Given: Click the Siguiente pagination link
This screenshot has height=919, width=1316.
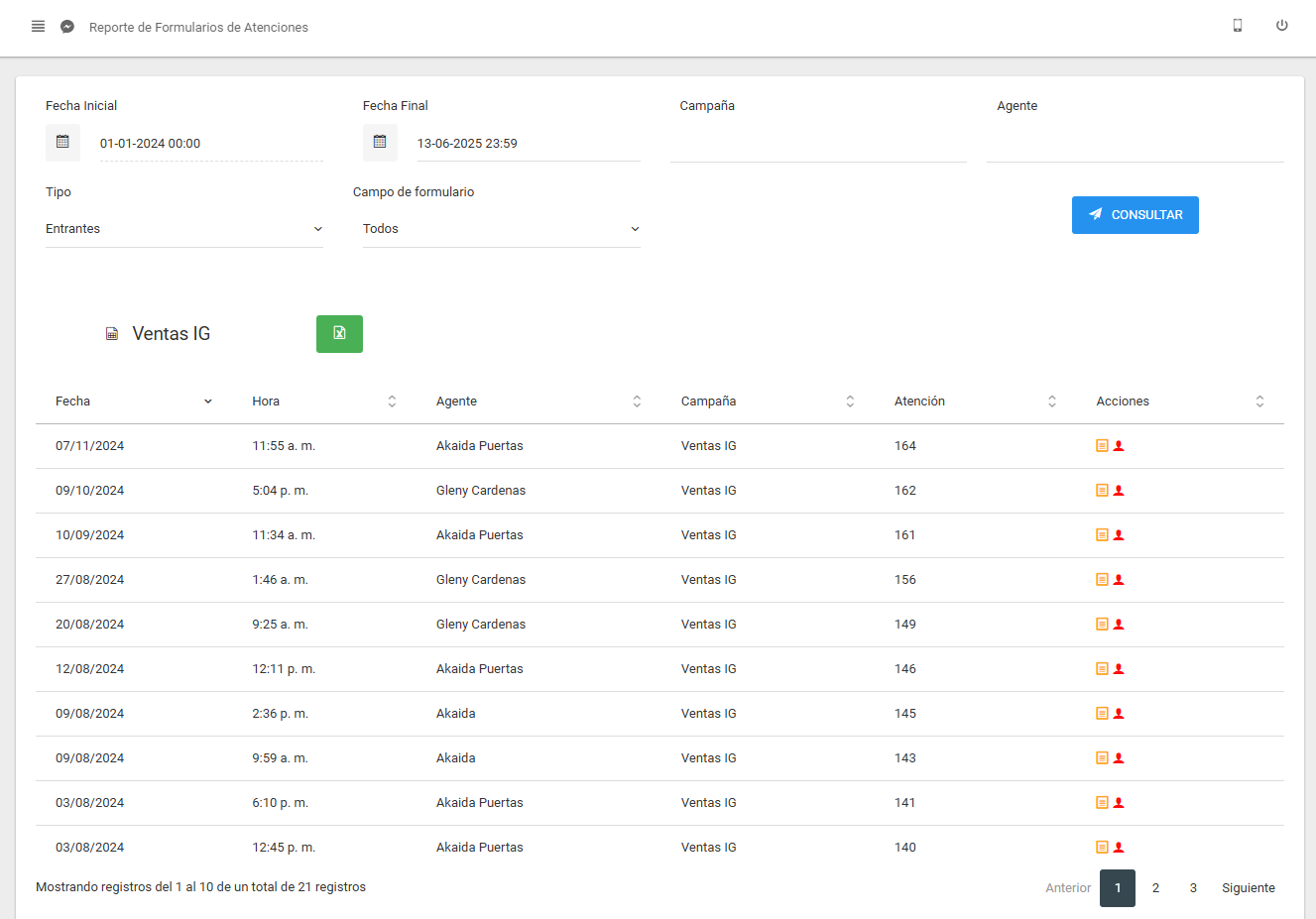Looking at the screenshot, I should pos(1248,888).
